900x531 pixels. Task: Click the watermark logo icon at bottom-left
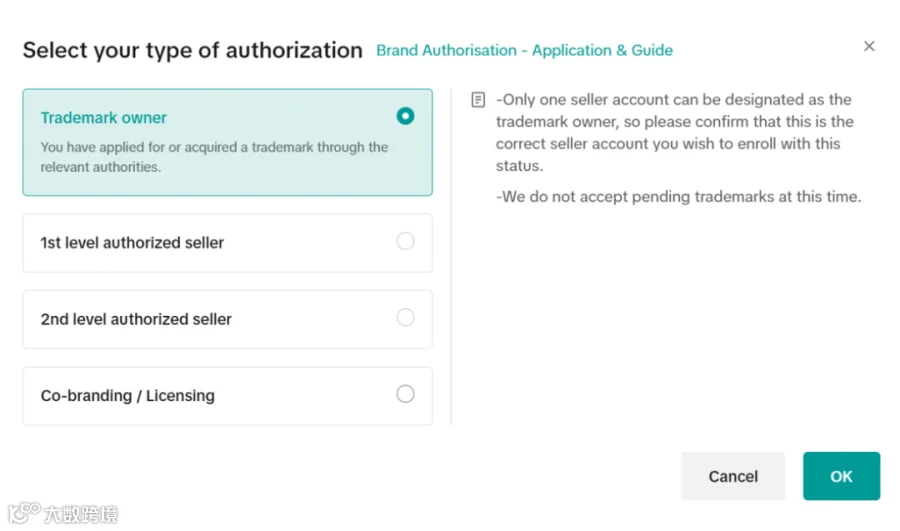(24, 513)
